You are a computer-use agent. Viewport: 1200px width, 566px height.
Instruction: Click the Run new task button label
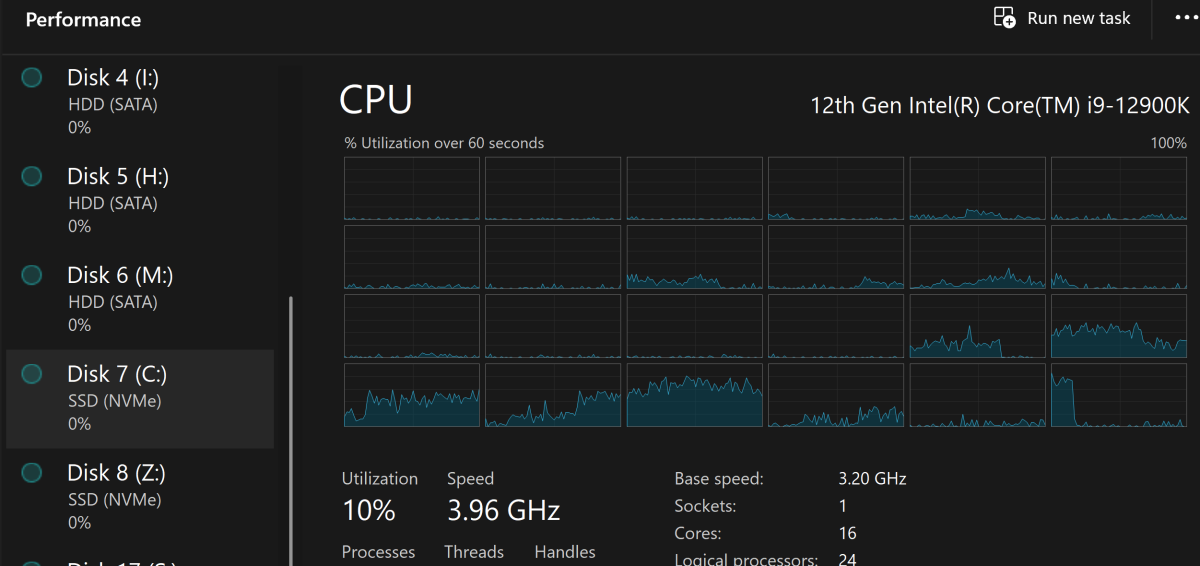pyautogui.click(x=1079, y=18)
